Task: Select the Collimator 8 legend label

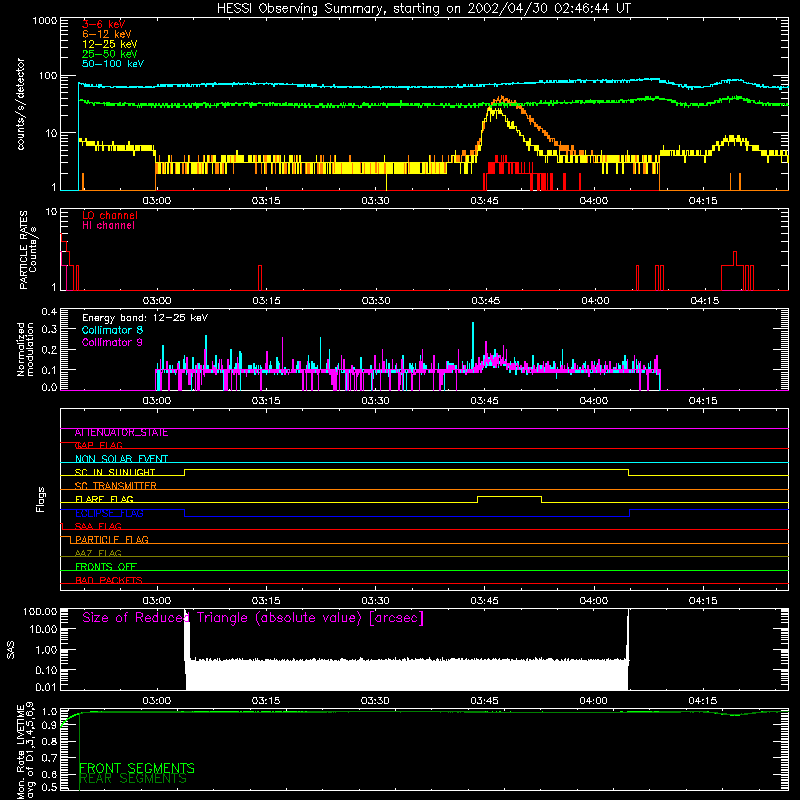Action: (112, 330)
